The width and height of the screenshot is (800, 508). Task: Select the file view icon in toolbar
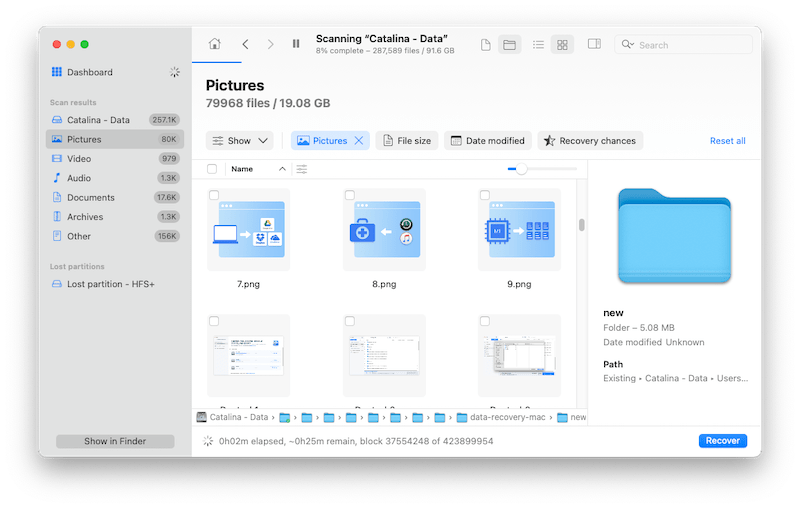486,45
